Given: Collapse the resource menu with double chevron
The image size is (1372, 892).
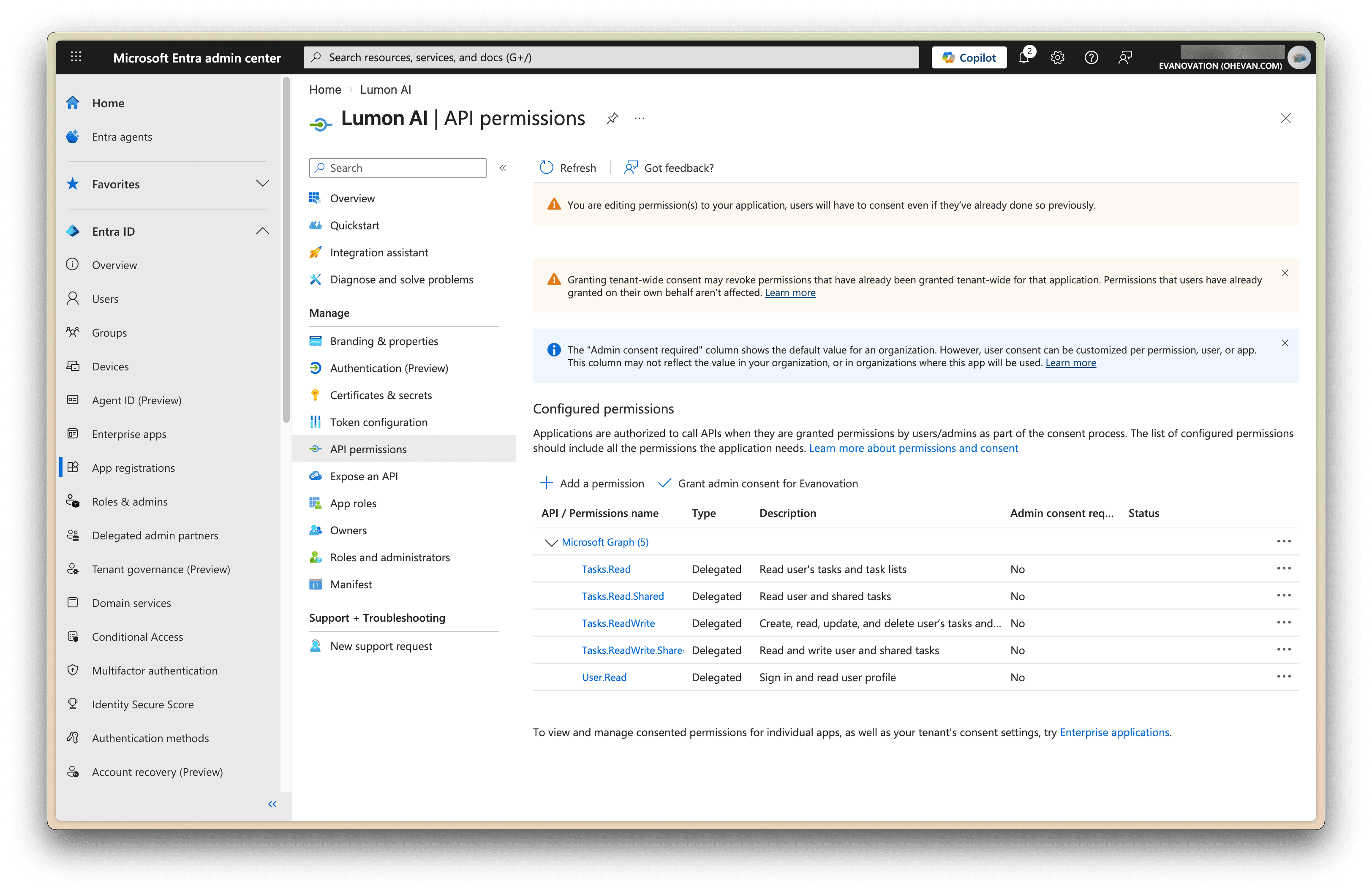Looking at the screenshot, I should click(503, 168).
